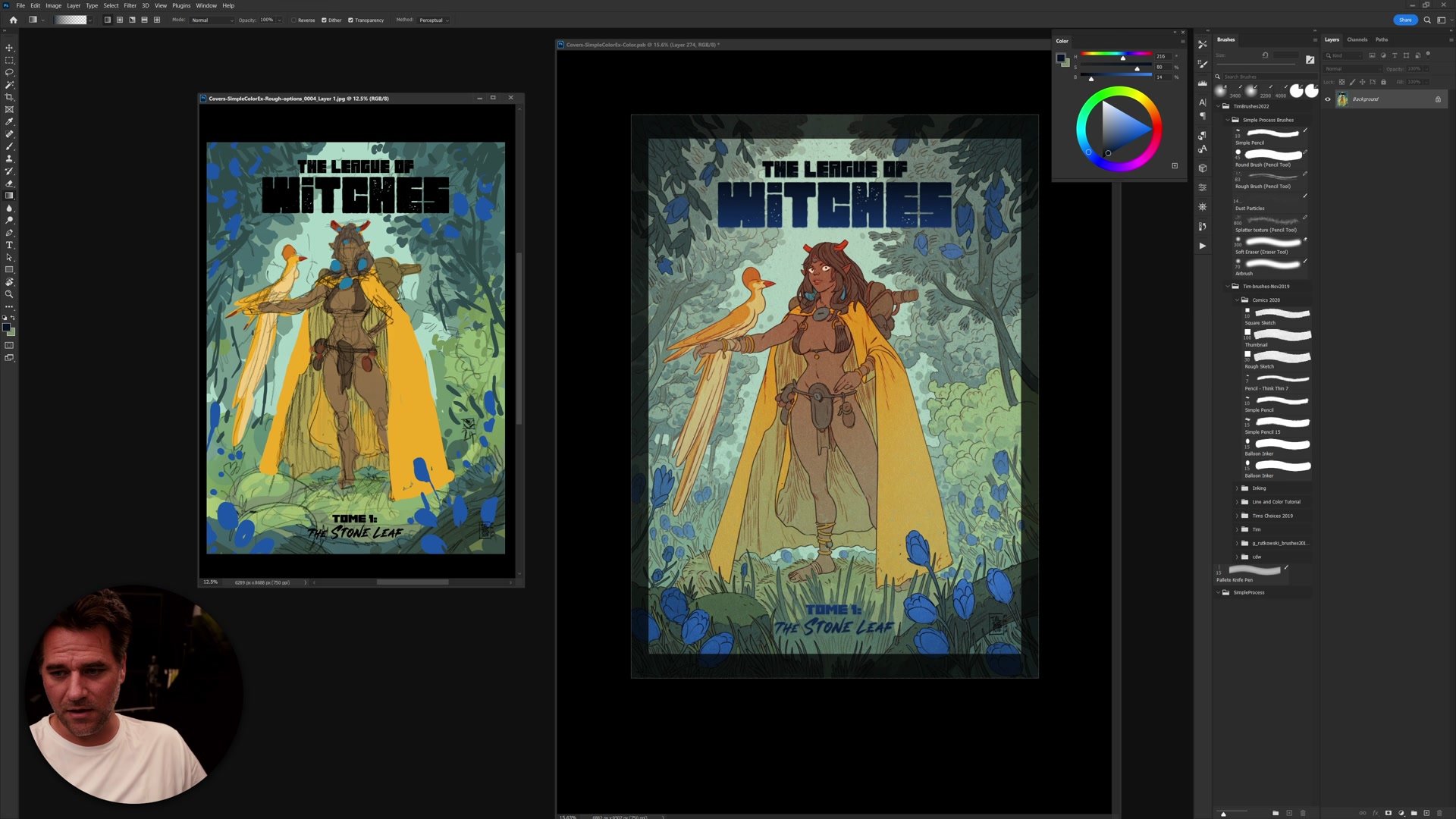The image size is (1456, 819).
Task: Select the Eyedropper tool
Action: click(x=9, y=121)
